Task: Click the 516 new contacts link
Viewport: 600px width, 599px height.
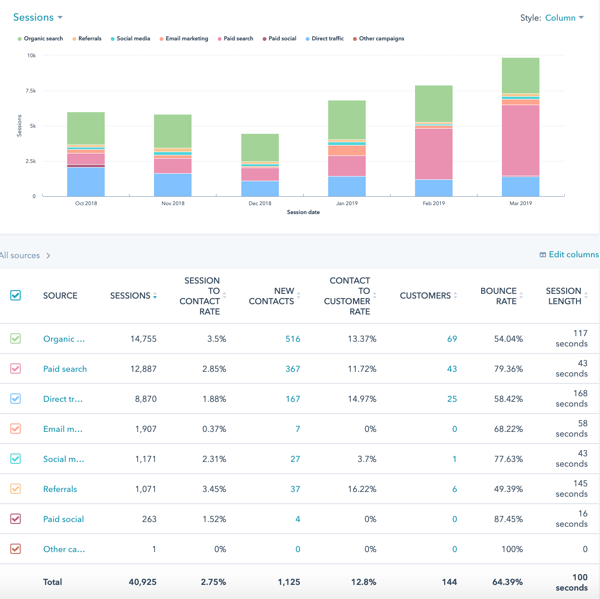Action: (x=292, y=339)
